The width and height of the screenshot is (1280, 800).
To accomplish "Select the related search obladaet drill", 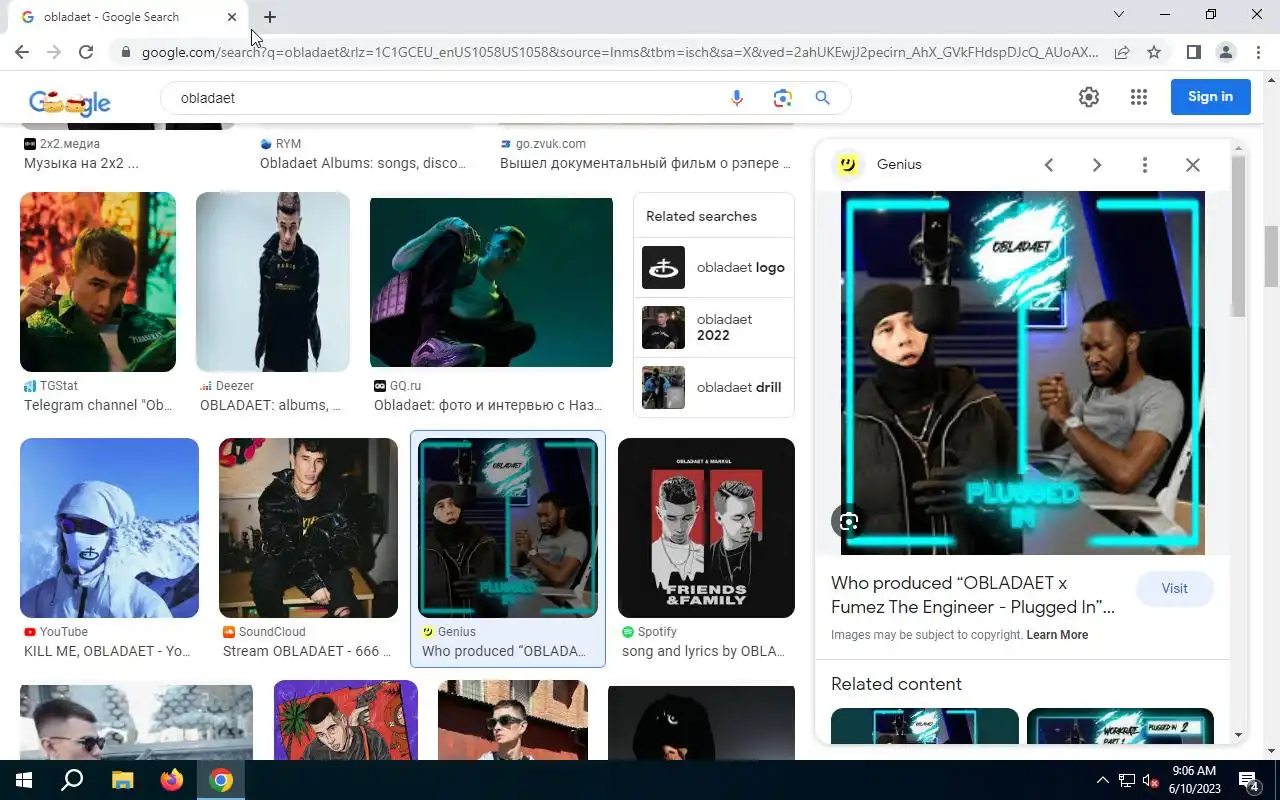I will (x=714, y=387).
